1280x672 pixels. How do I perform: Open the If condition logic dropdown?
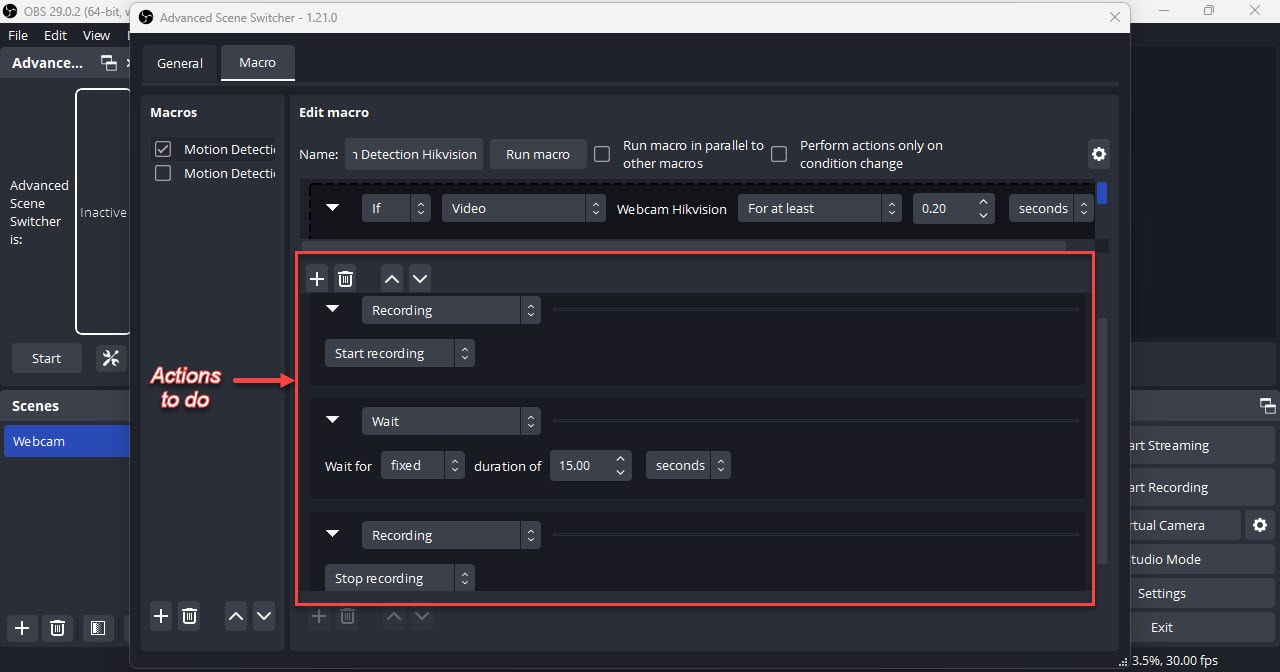(396, 208)
